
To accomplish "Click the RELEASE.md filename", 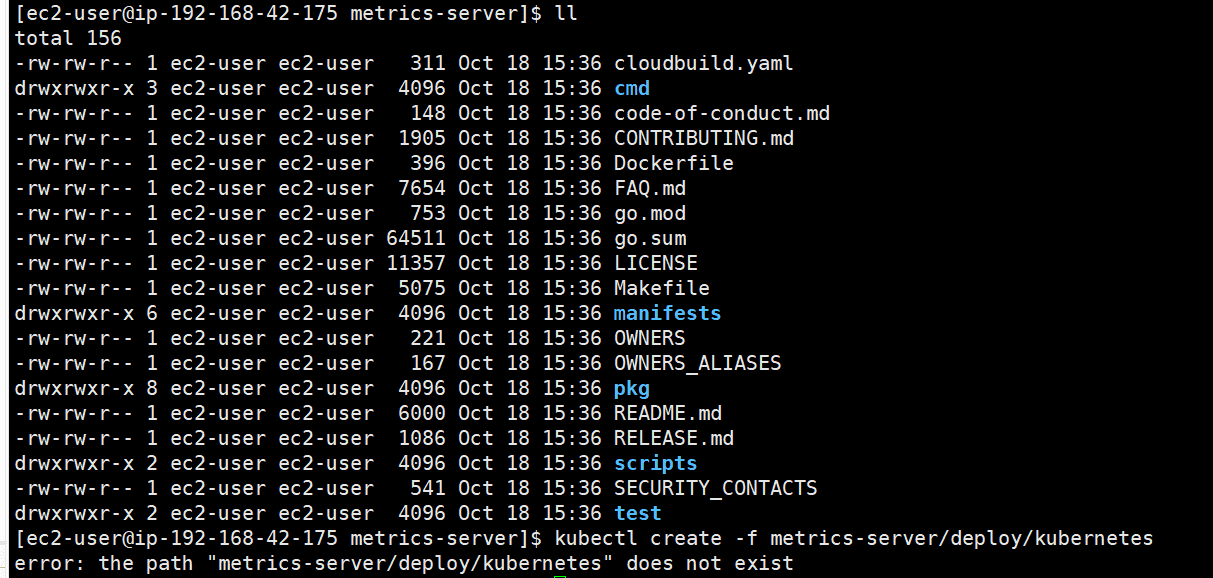I will [673, 438].
